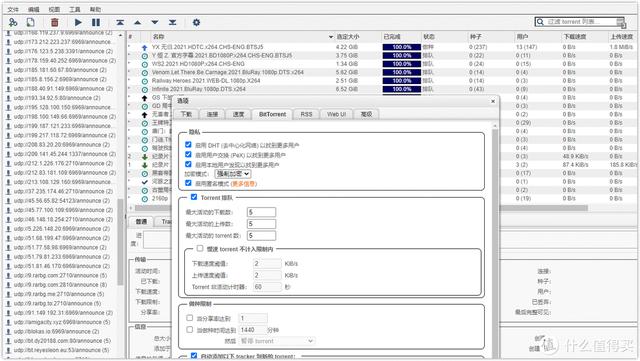This screenshot has height=361, width=640.
Task: Click status icon of YX 2021.HDTC torrent
Action: pyautogui.click(x=144, y=47)
